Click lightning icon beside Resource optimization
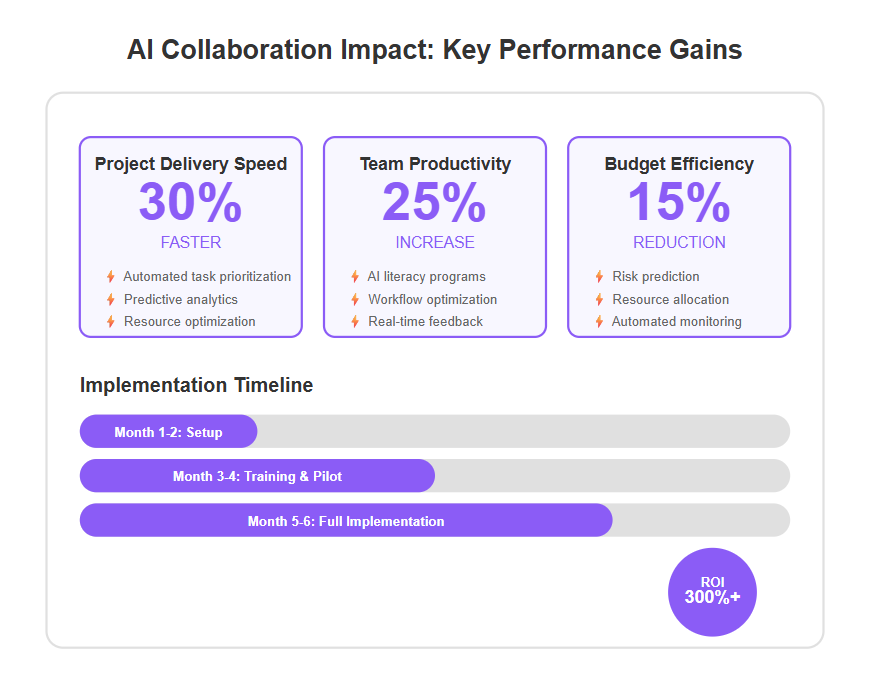The height and width of the screenshot is (683, 871). 111,322
